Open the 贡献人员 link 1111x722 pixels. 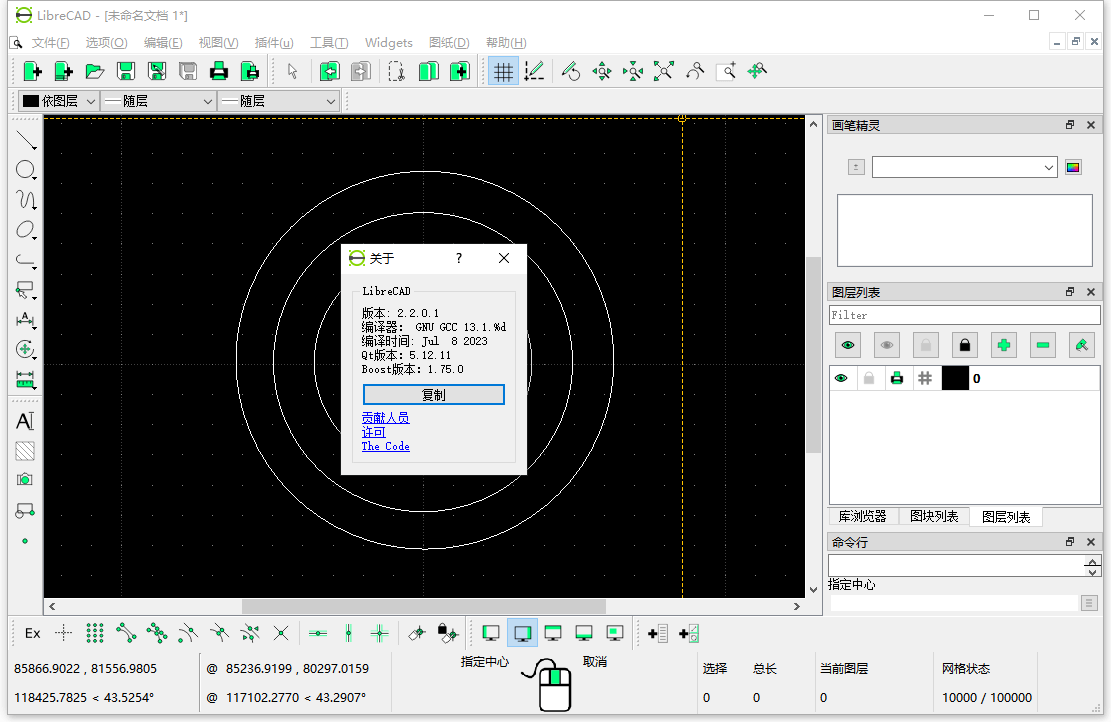(385, 418)
